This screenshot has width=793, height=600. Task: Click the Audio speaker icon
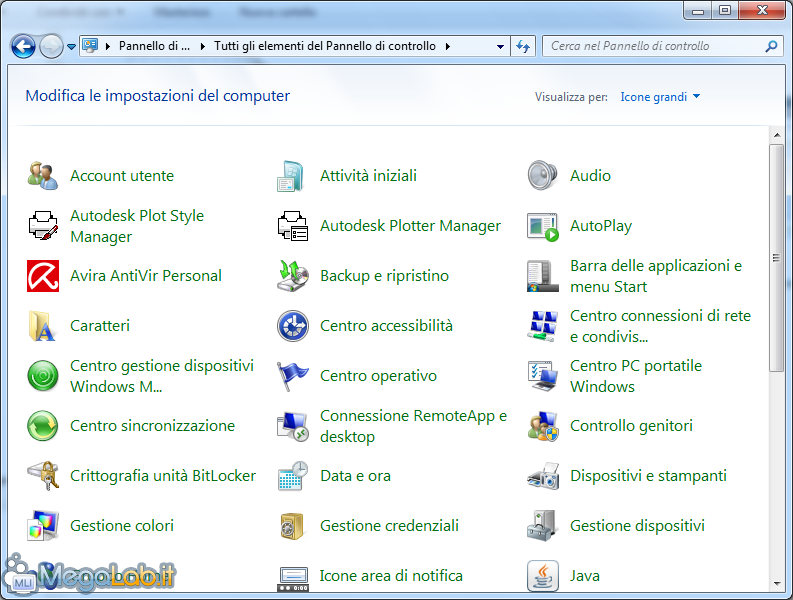coord(543,176)
